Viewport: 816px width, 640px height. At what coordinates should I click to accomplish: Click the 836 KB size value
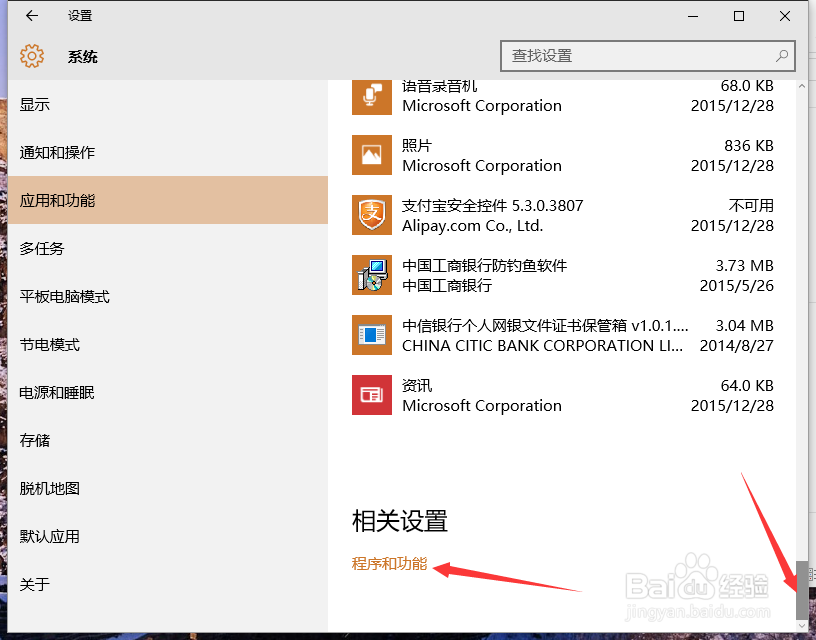tap(749, 146)
